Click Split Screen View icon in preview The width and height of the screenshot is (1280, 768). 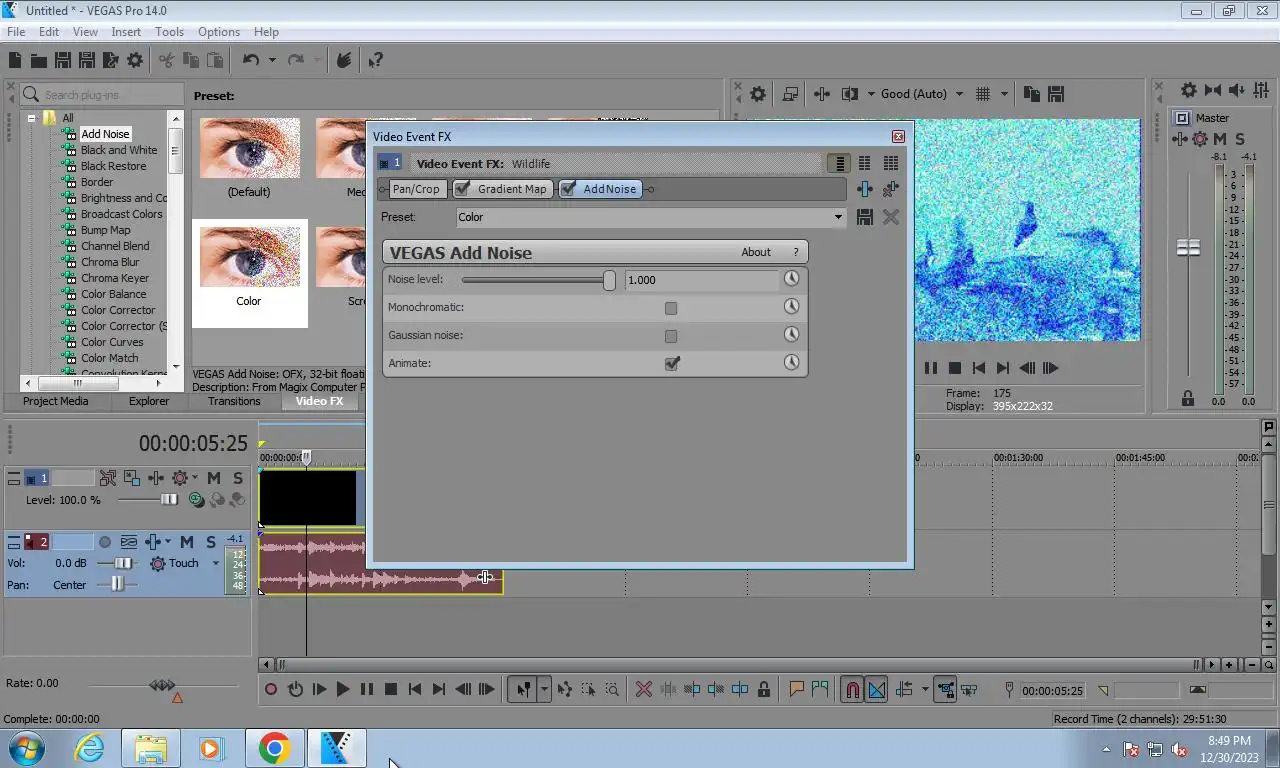[x=850, y=94]
